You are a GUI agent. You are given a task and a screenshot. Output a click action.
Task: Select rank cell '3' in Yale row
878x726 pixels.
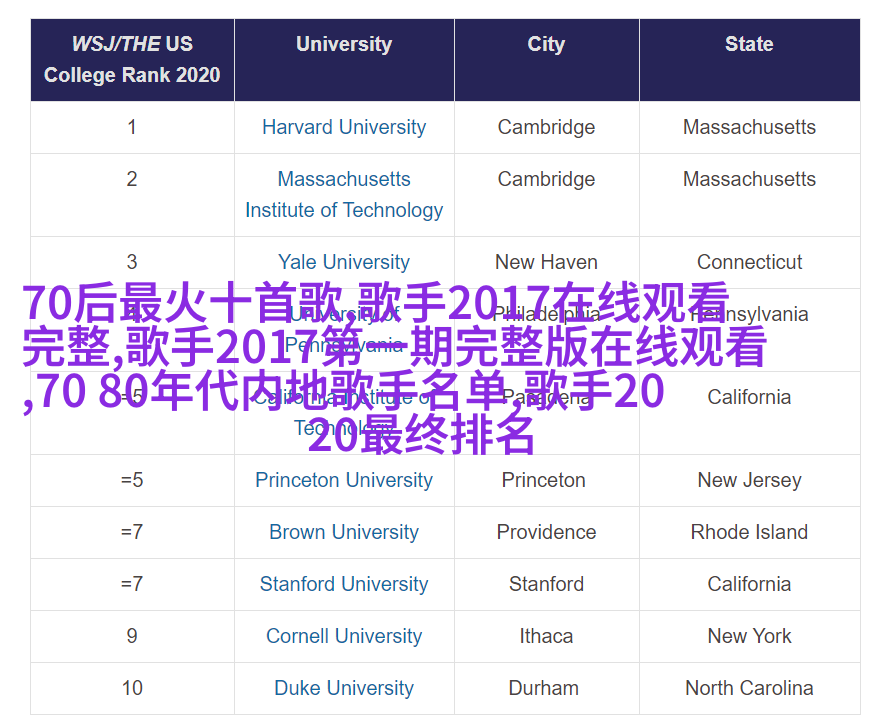132,262
